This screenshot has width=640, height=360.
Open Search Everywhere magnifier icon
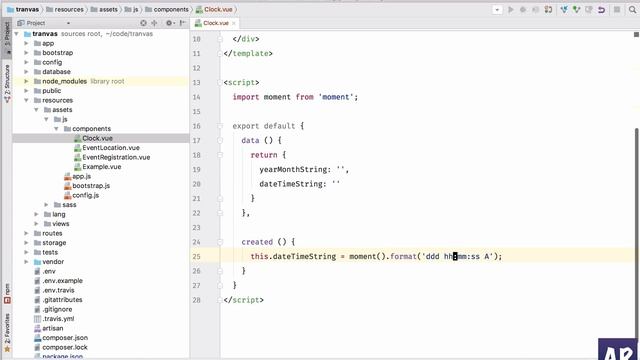632,9
